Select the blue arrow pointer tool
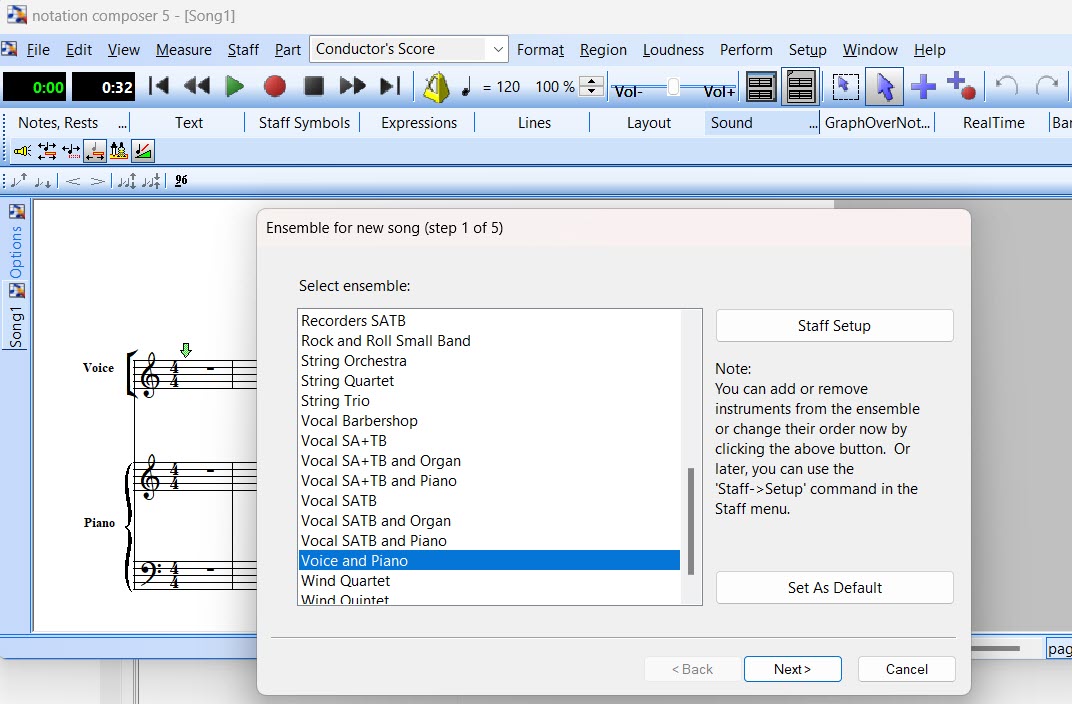This screenshot has height=704, width=1072. click(884, 87)
